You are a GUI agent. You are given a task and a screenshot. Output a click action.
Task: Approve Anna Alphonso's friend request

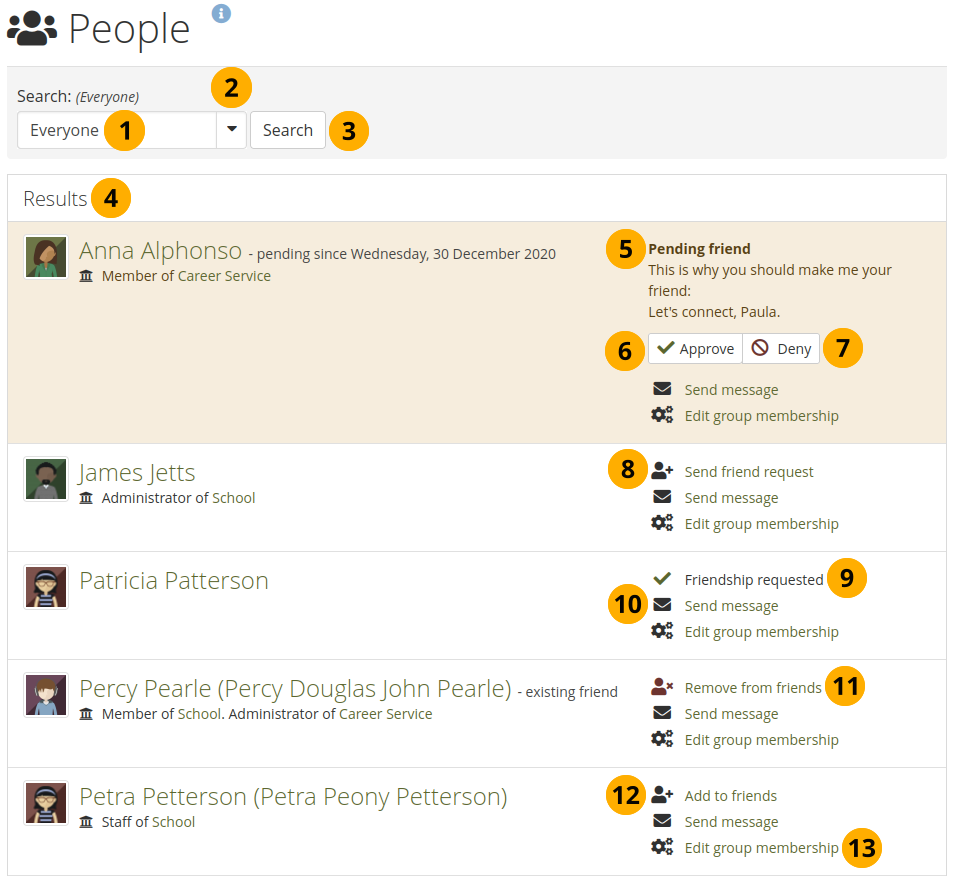pyautogui.click(x=696, y=349)
